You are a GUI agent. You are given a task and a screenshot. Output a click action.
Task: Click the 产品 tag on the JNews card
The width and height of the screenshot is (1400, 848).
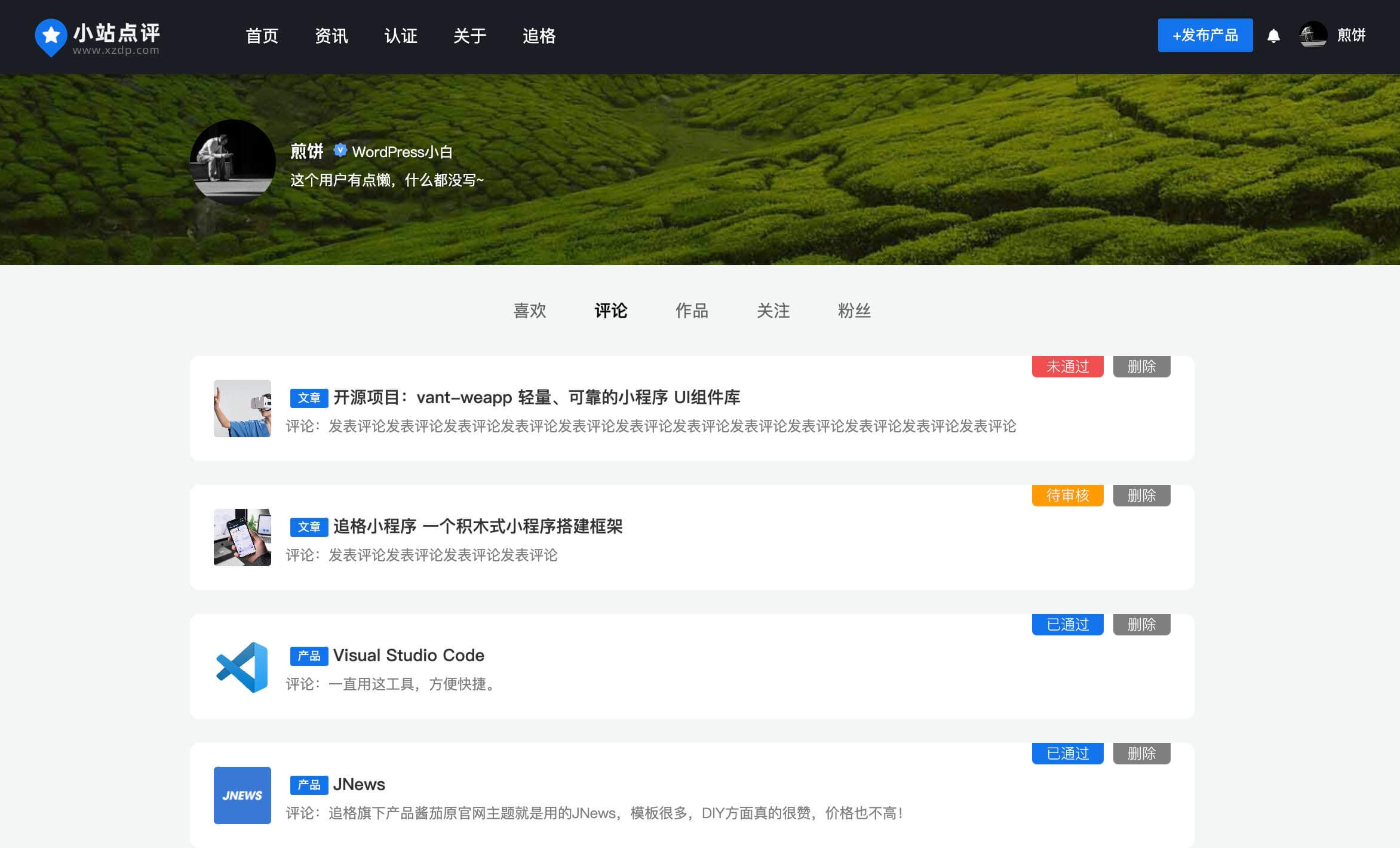309,785
